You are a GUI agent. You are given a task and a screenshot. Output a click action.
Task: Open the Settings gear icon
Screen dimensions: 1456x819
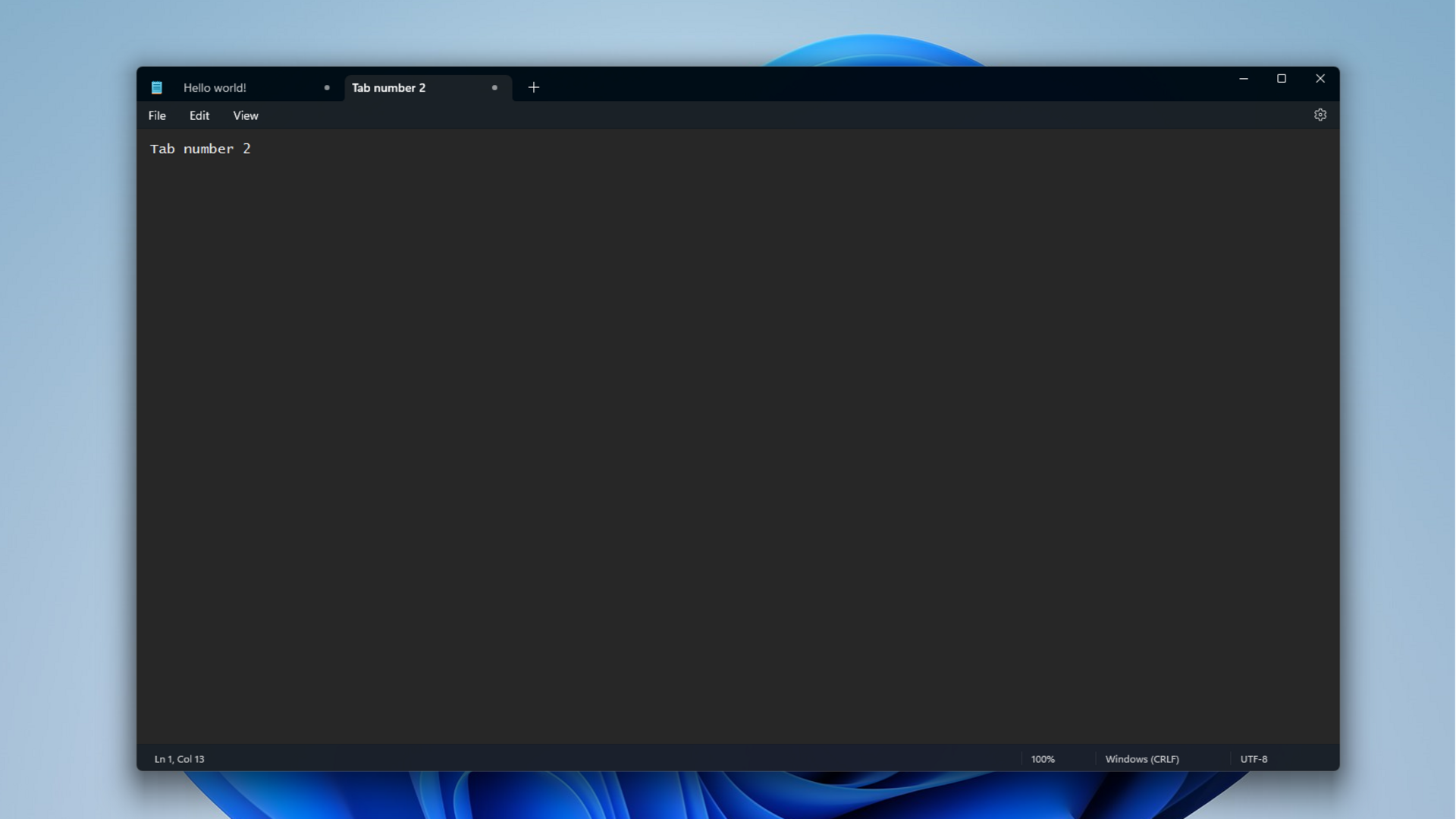point(1320,114)
